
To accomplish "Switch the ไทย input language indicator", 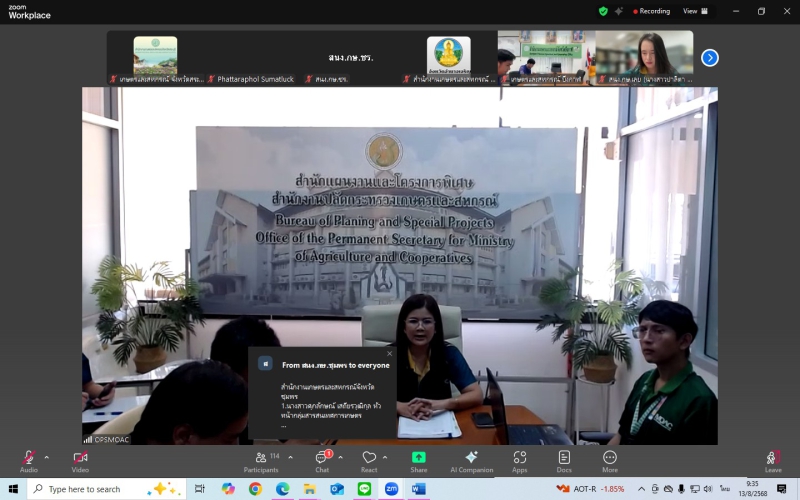I will click(x=724, y=489).
